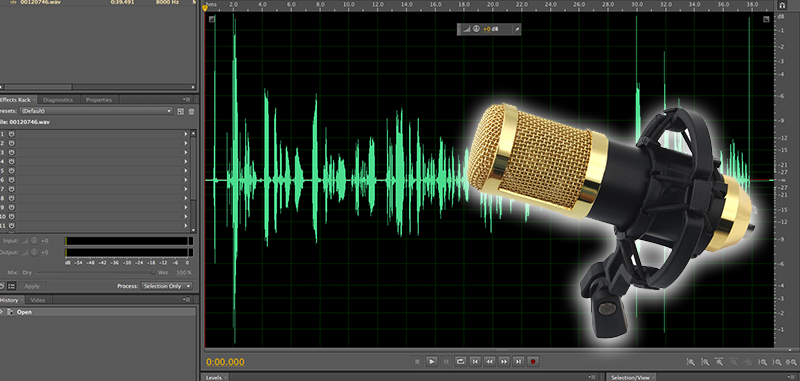Toggle power for effect slot 1
This screenshot has height=381, width=800.
[11, 134]
